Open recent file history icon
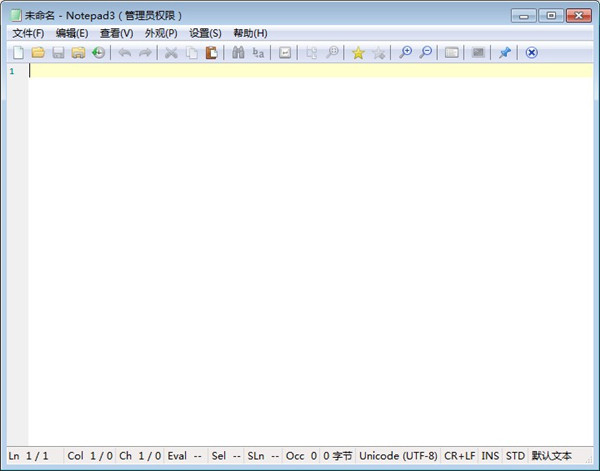 [x=98, y=52]
